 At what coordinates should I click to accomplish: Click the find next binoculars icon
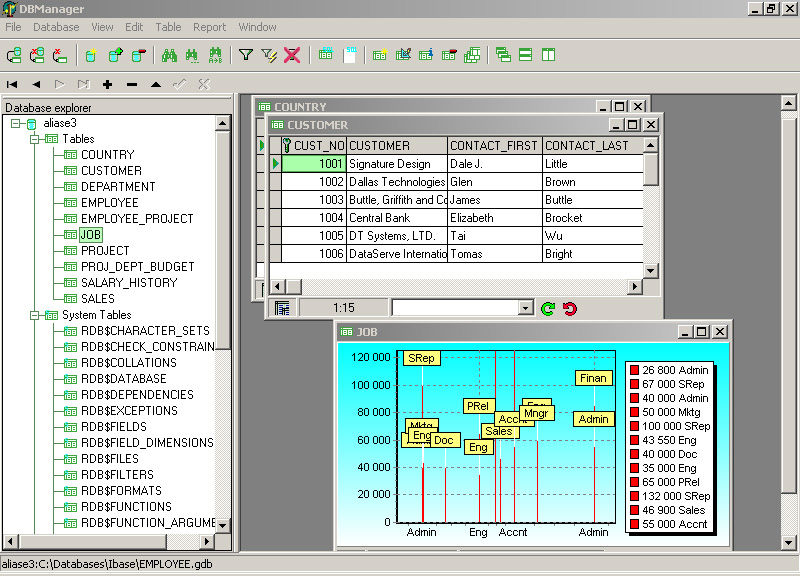[x=192, y=55]
